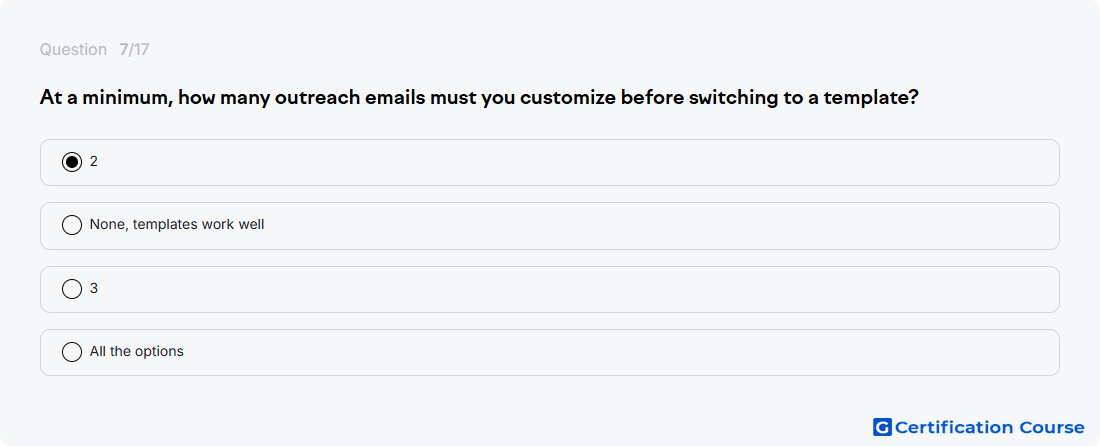Click the '2' answer label text

click(94, 162)
